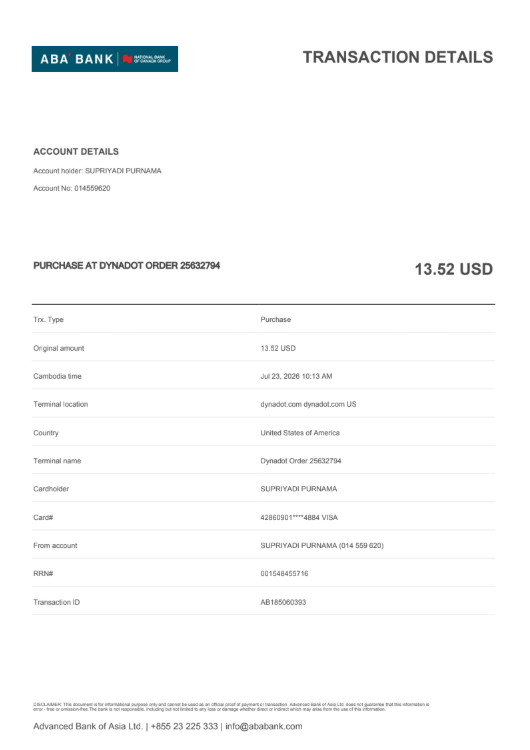Click the large 13.52 USD amount
This screenshot has height=750, width=530.
click(453, 269)
